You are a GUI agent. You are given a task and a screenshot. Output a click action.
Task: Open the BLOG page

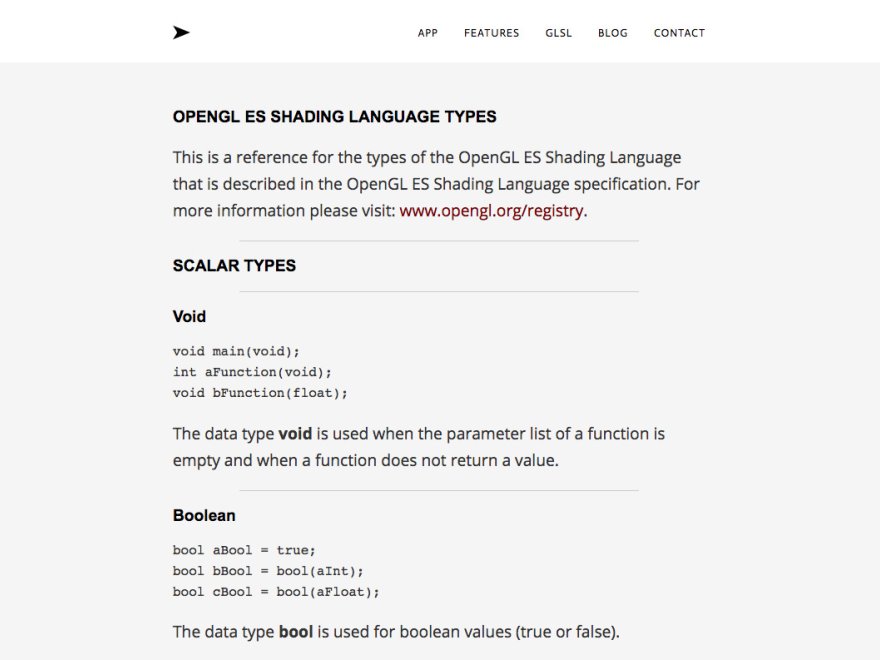coord(612,33)
